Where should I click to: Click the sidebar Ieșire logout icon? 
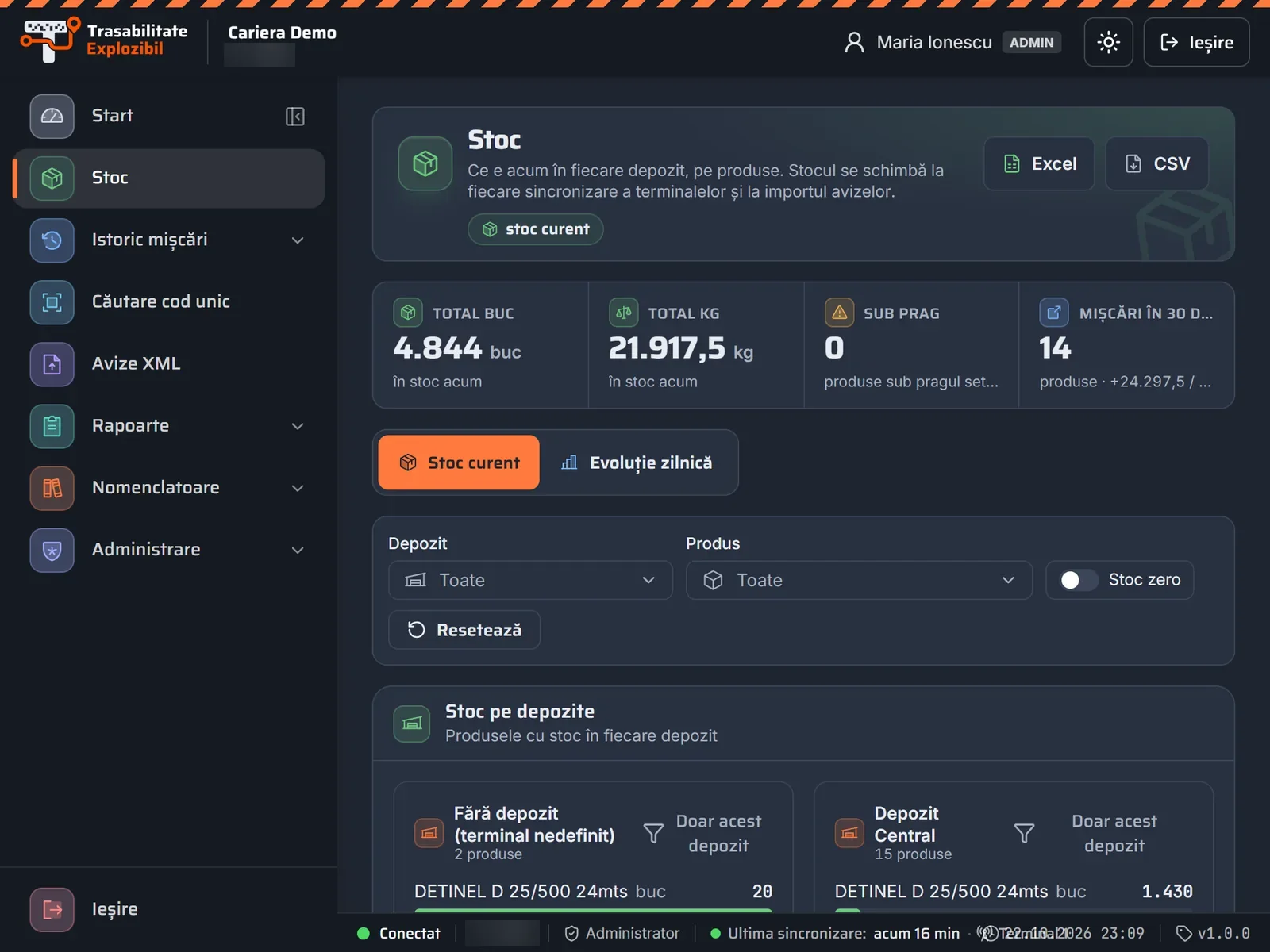click(52, 909)
